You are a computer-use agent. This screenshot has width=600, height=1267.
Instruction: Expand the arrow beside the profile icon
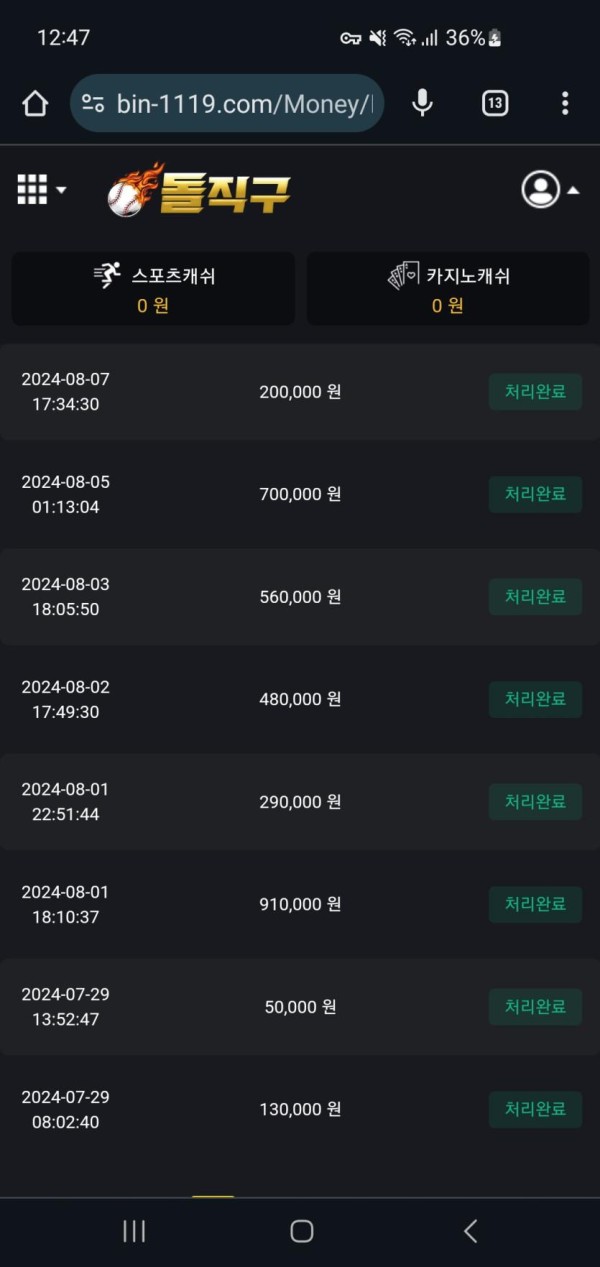[x=574, y=190]
